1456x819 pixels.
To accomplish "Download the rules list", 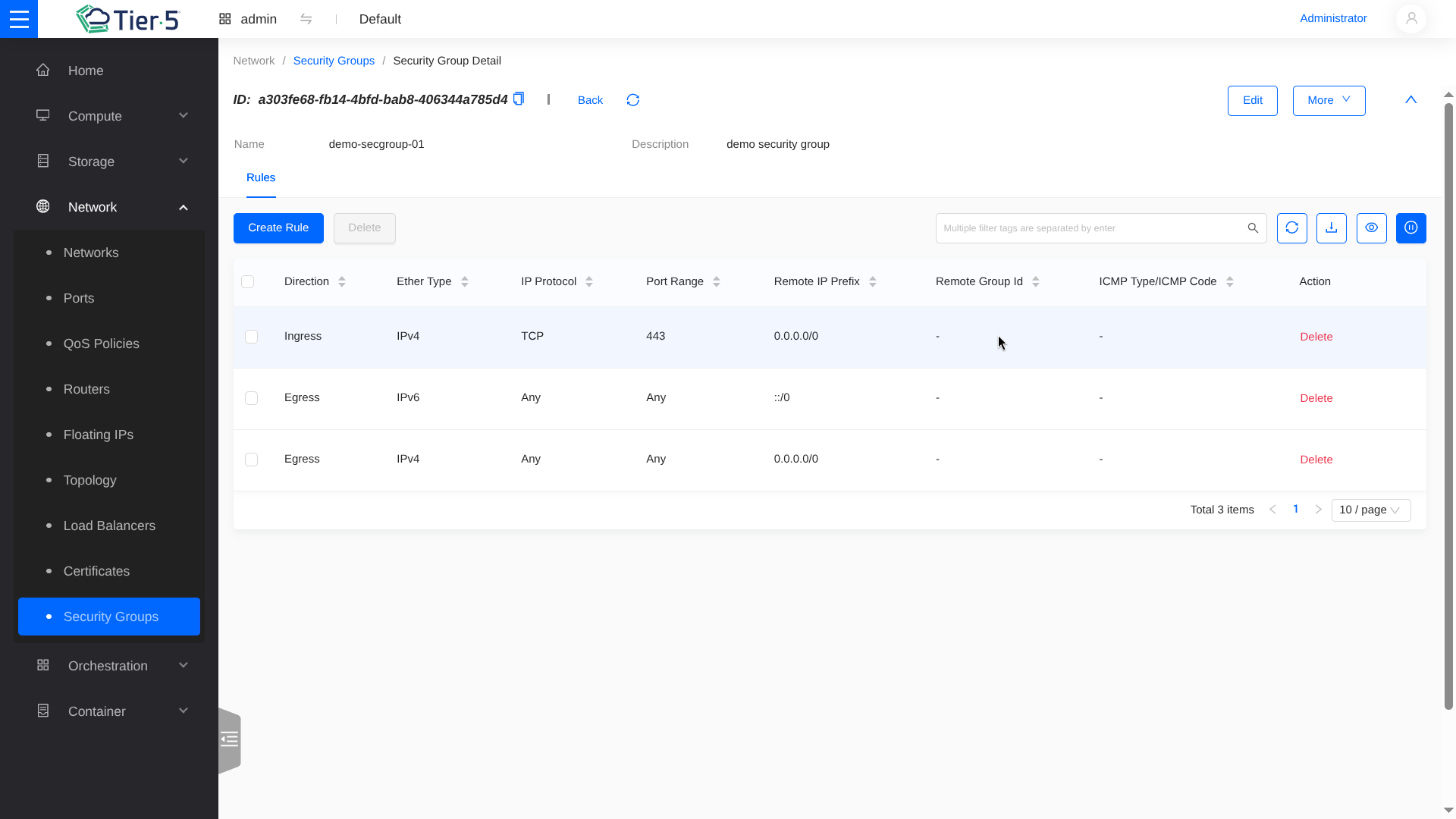I will point(1331,227).
